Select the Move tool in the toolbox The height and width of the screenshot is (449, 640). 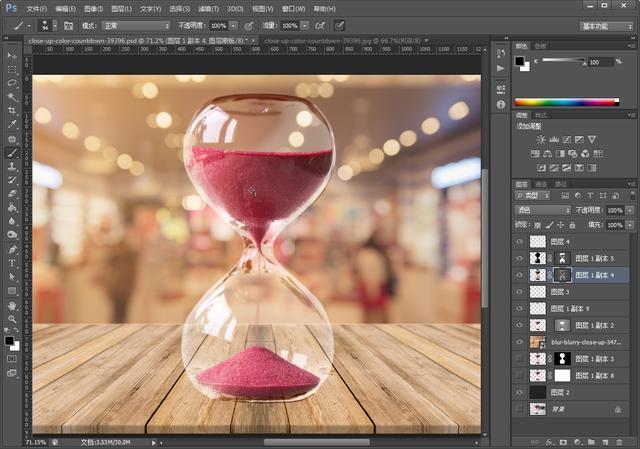pos(12,56)
